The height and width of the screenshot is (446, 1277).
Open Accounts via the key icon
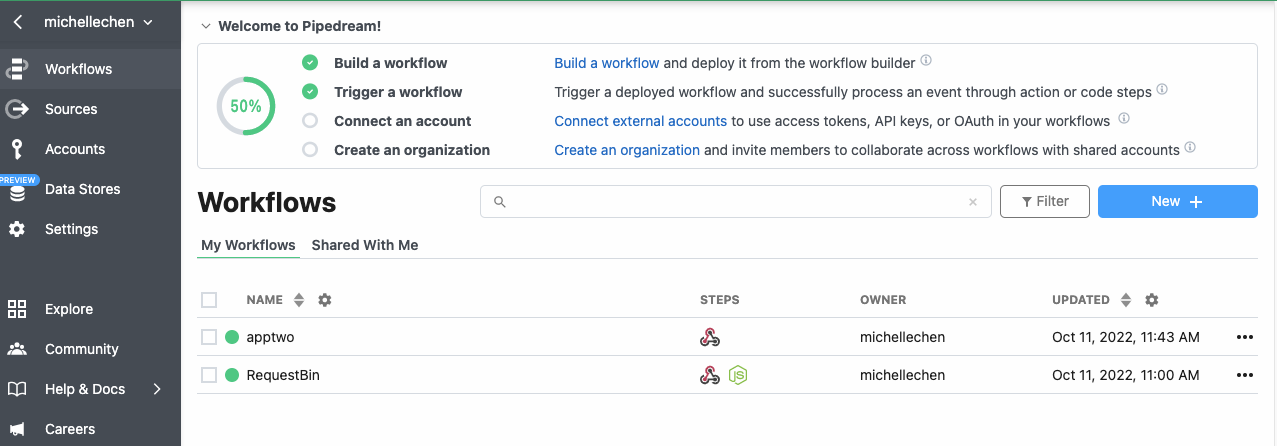pos(17,149)
